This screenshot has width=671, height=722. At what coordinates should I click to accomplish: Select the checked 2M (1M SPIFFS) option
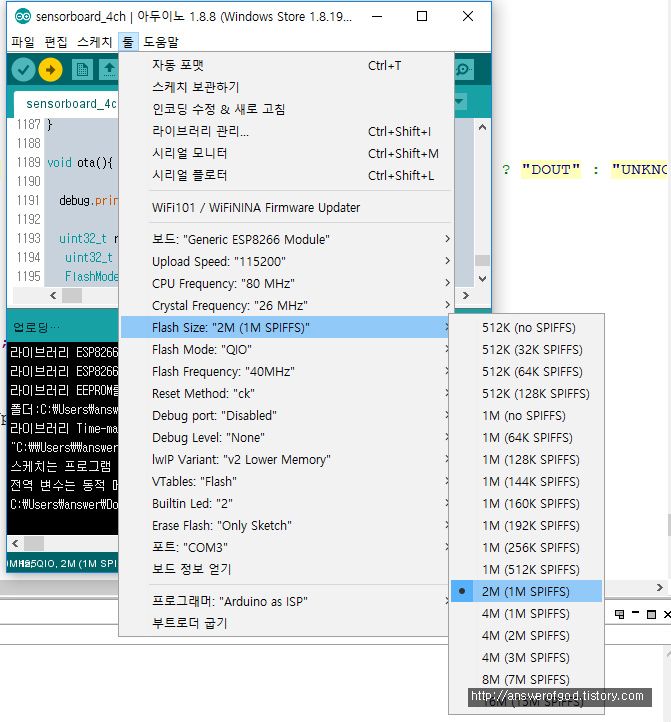(x=526, y=592)
